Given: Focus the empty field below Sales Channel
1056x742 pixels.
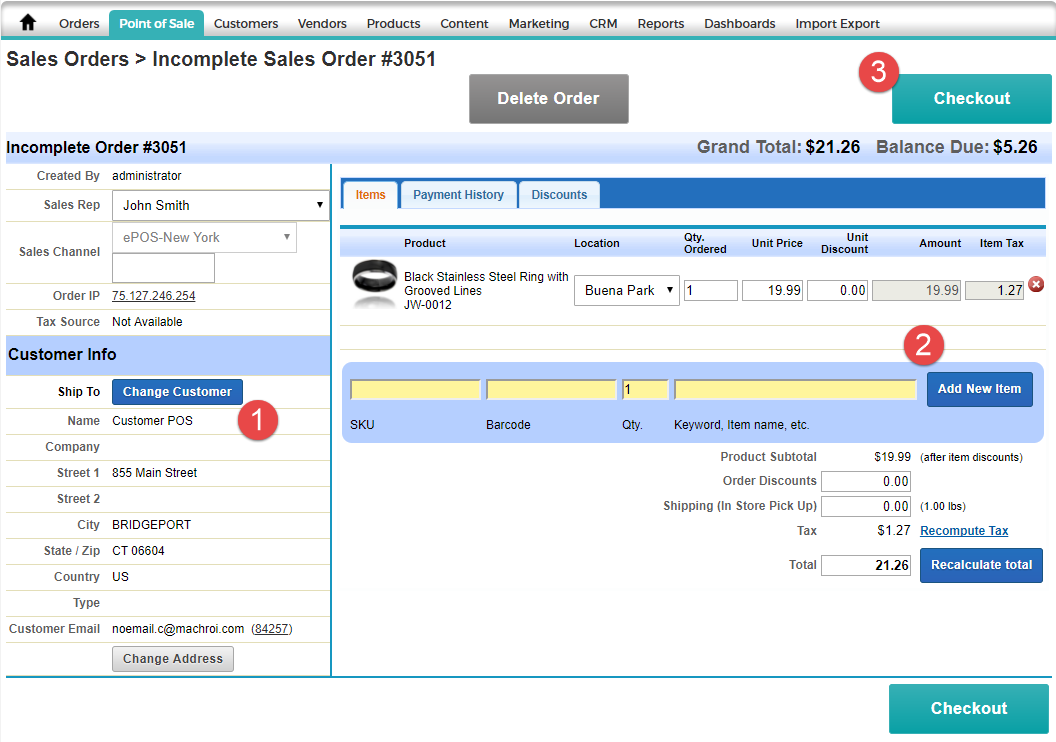Looking at the screenshot, I should tap(163, 268).
